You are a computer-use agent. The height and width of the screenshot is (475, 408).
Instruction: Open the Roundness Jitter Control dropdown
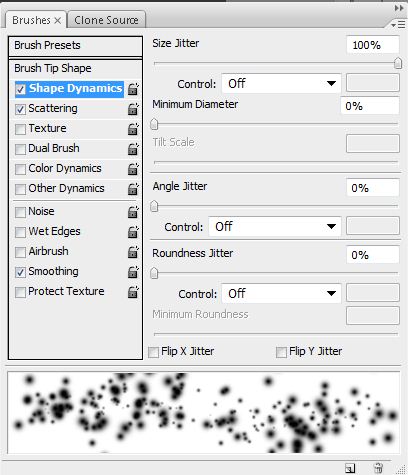[x=281, y=293]
